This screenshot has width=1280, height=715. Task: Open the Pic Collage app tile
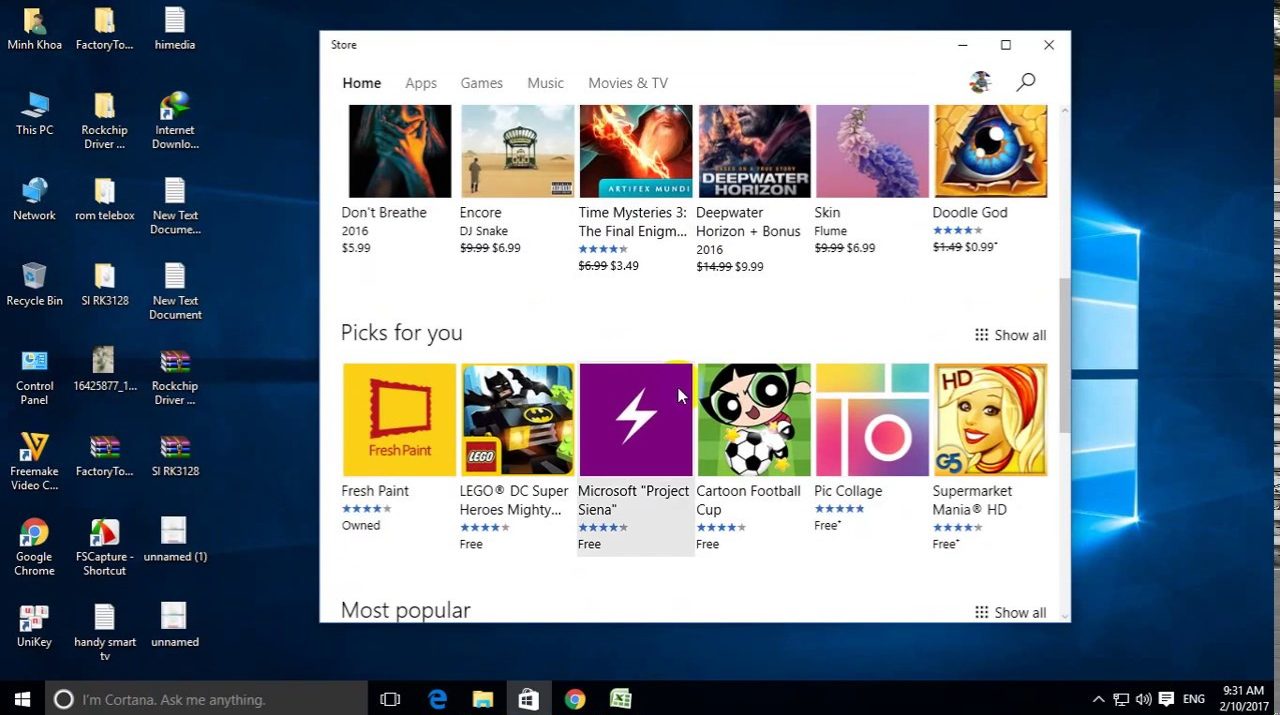[872, 420]
